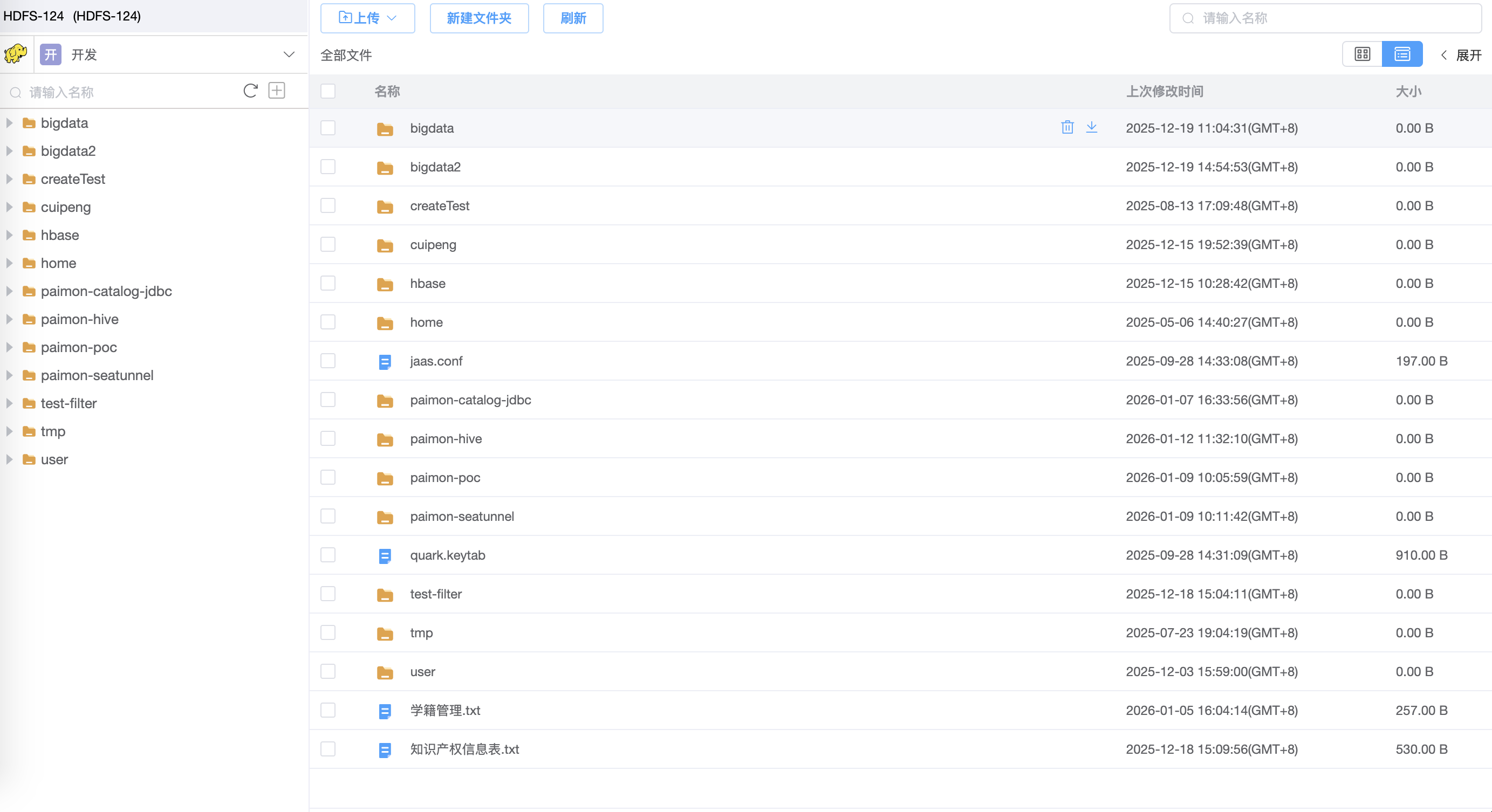Expand the bigdata folder in the sidebar tree
This screenshot has width=1492, height=812.
click(x=9, y=123)
